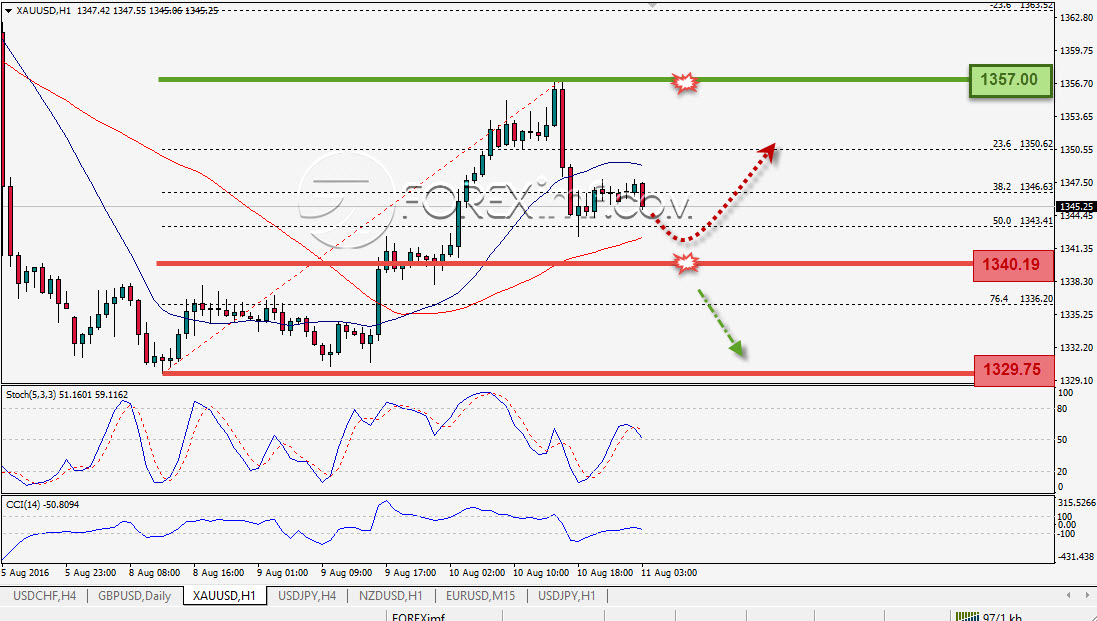This screenshot has width=1097, height=621.
Task: Open the USDJPY,H1 chart tab
Action: (567, 596)
